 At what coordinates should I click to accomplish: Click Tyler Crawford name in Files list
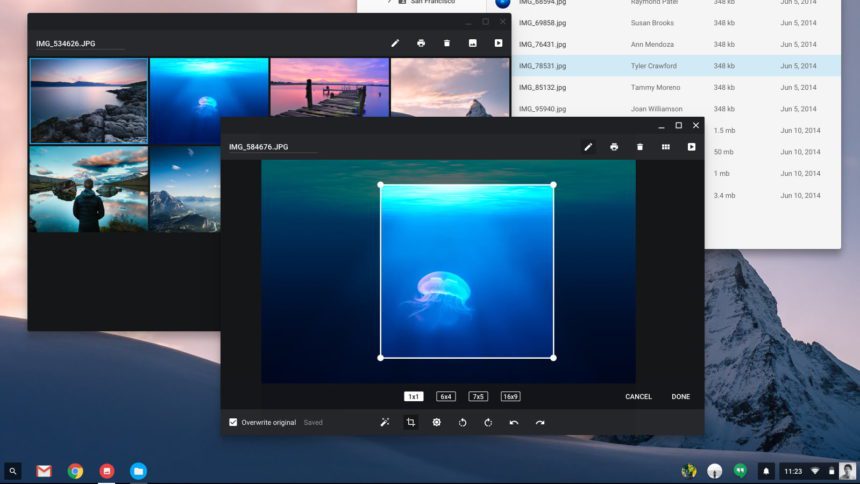(x=653, y=65)
